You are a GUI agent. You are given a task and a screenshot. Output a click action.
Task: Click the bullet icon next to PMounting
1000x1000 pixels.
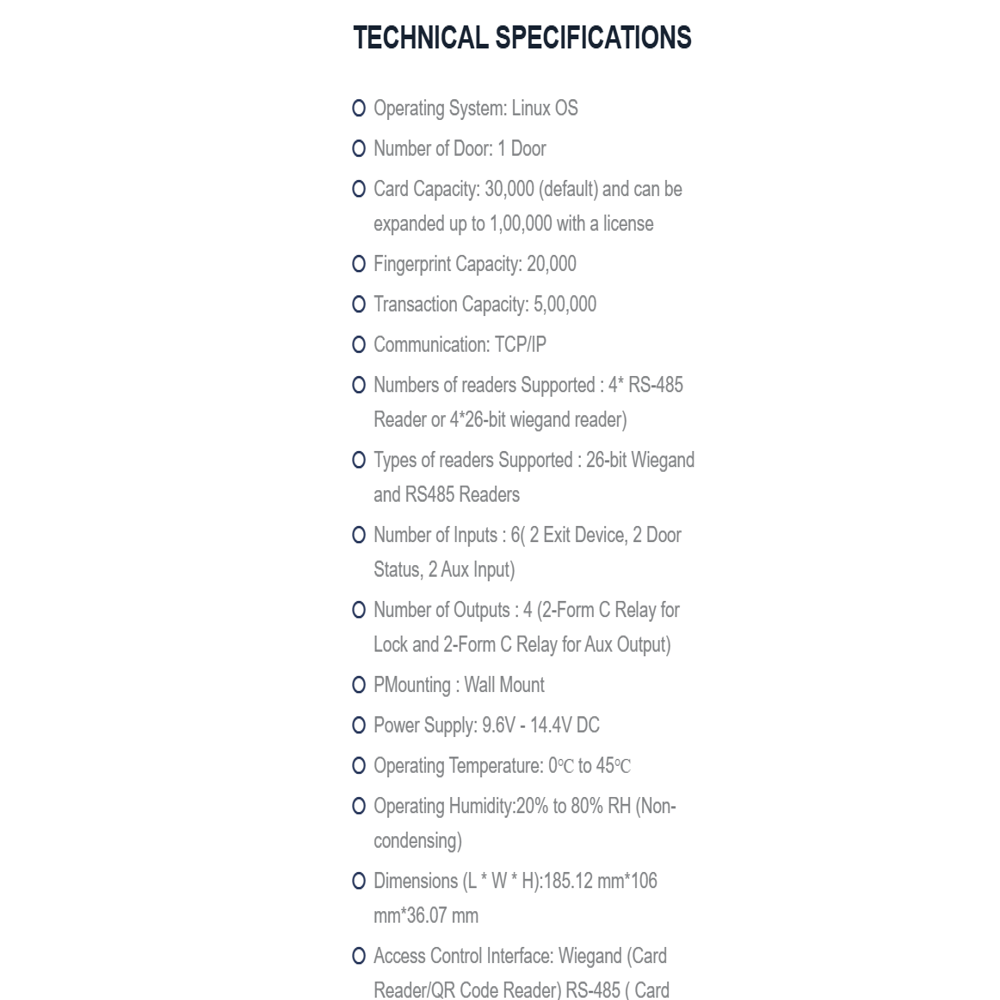tap(358, 685)
